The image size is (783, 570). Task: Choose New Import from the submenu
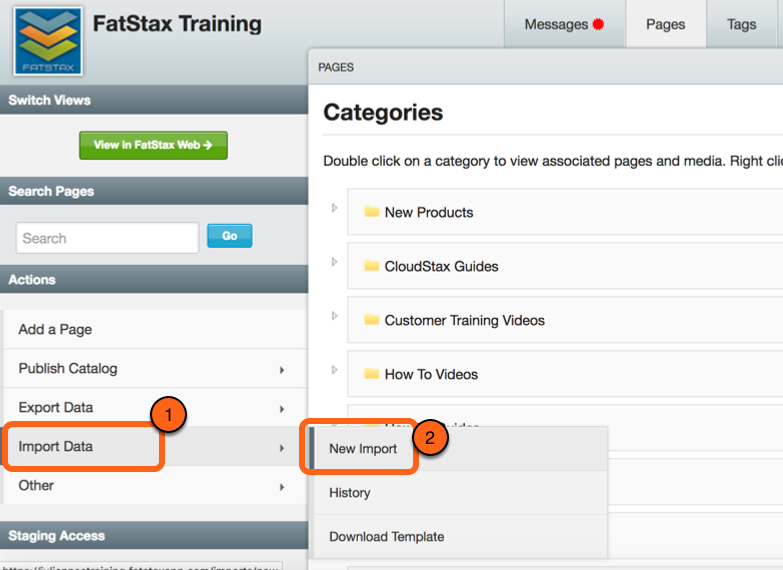pyautogui.click(x=460, y=449)
